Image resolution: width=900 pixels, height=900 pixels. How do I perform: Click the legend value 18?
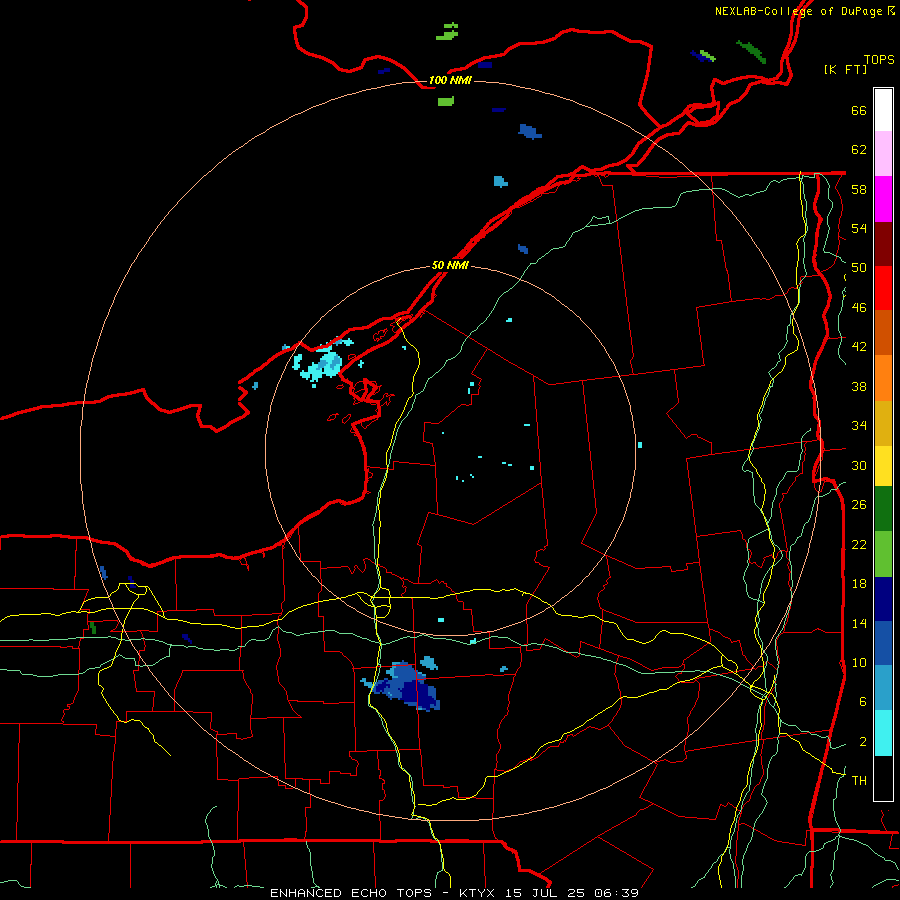(859, 584)
